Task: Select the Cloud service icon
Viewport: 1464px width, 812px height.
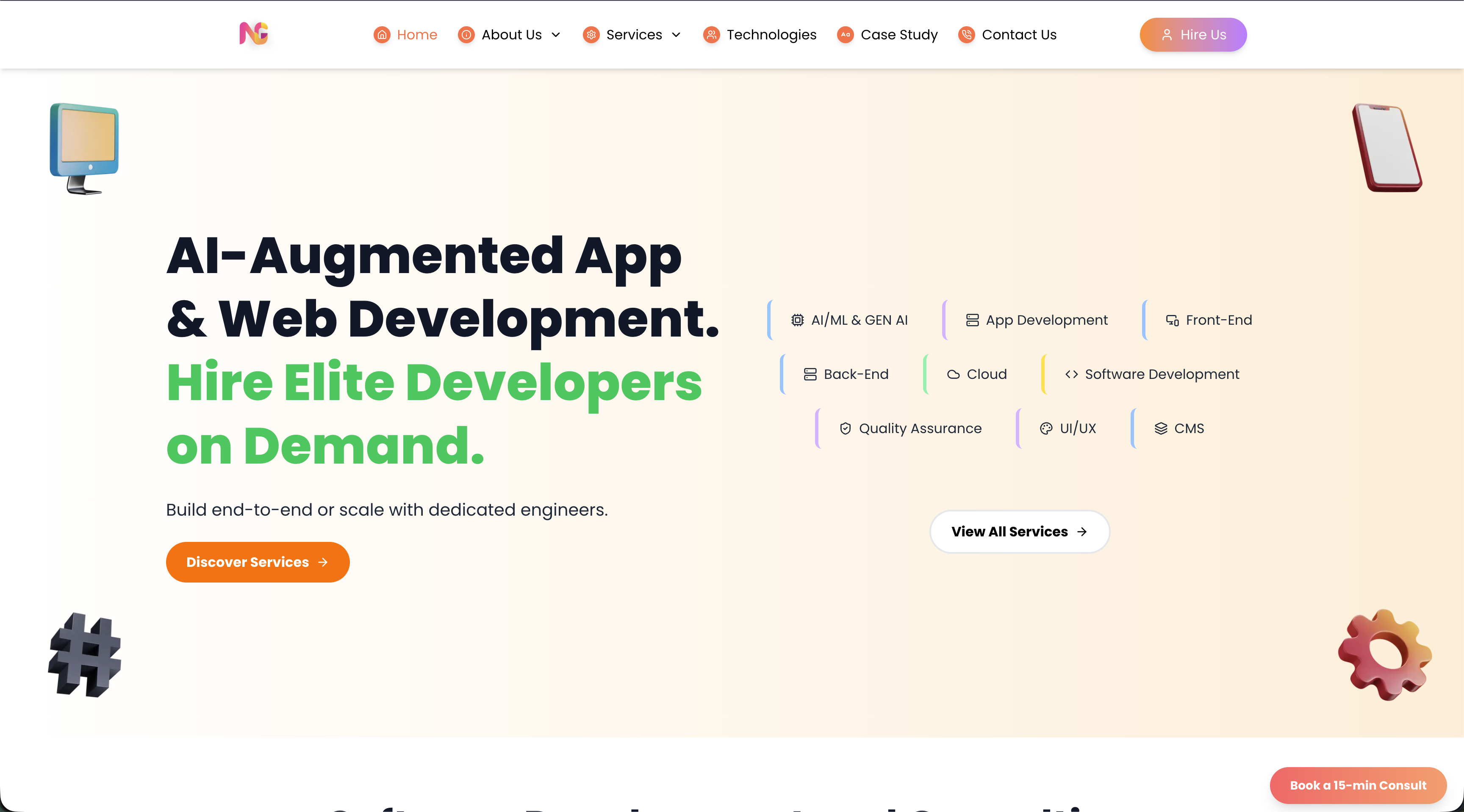Action: 954,374
